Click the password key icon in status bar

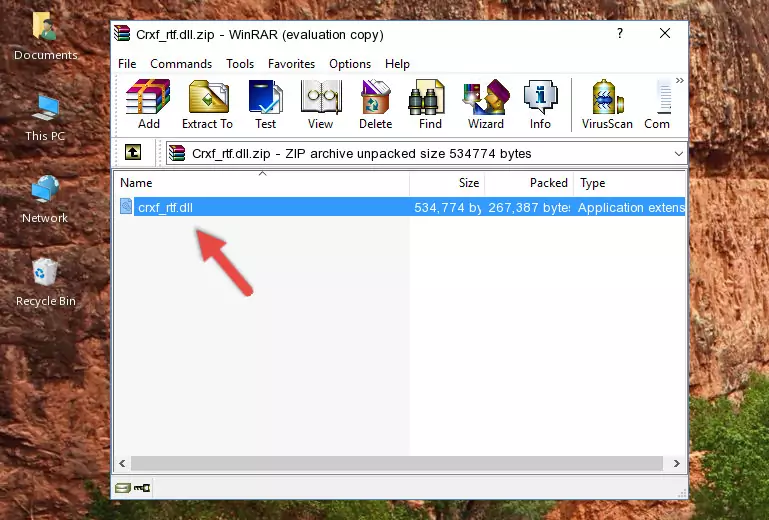(x=142, y=488)
